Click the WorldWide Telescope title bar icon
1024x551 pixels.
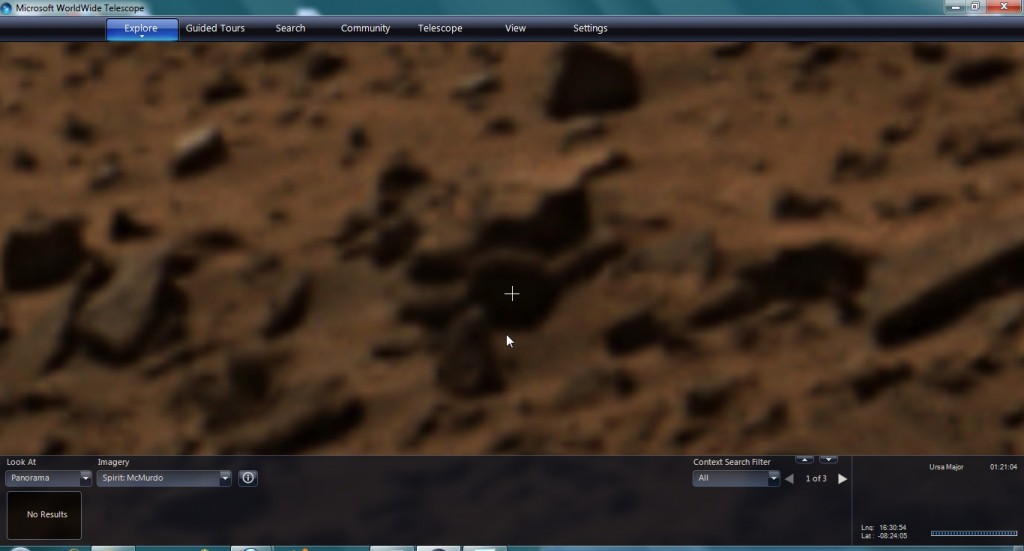pos(8,8)
